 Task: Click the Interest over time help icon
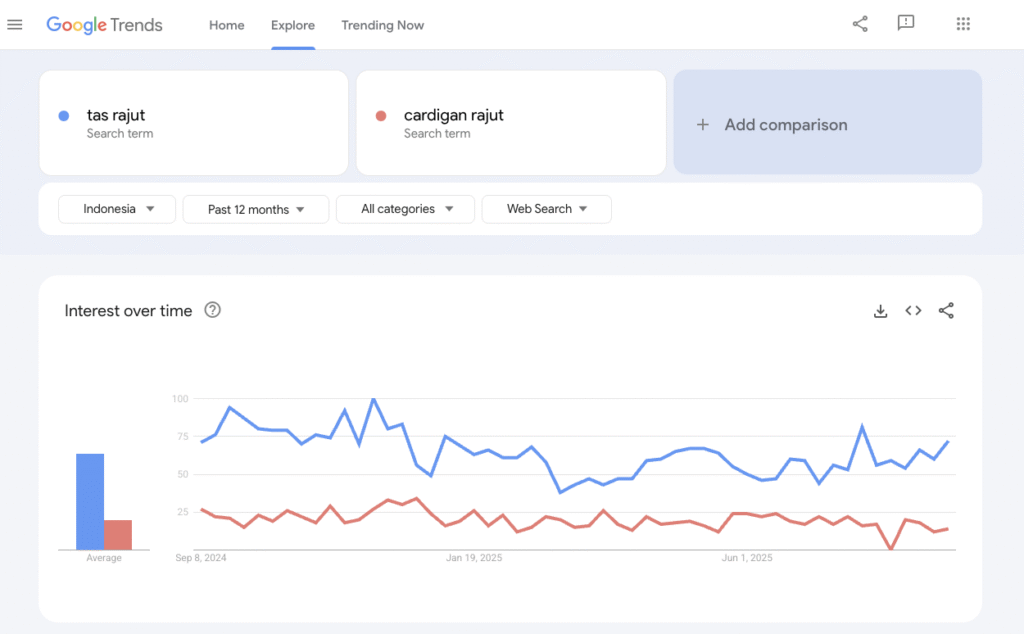pos(212,311)
